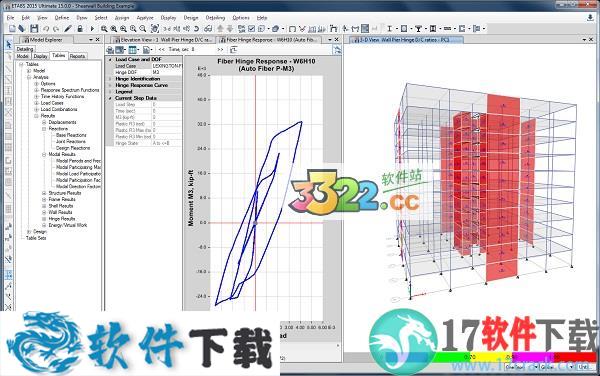
Task: Select Hinge Results tree item
Action: click(62, 219)
